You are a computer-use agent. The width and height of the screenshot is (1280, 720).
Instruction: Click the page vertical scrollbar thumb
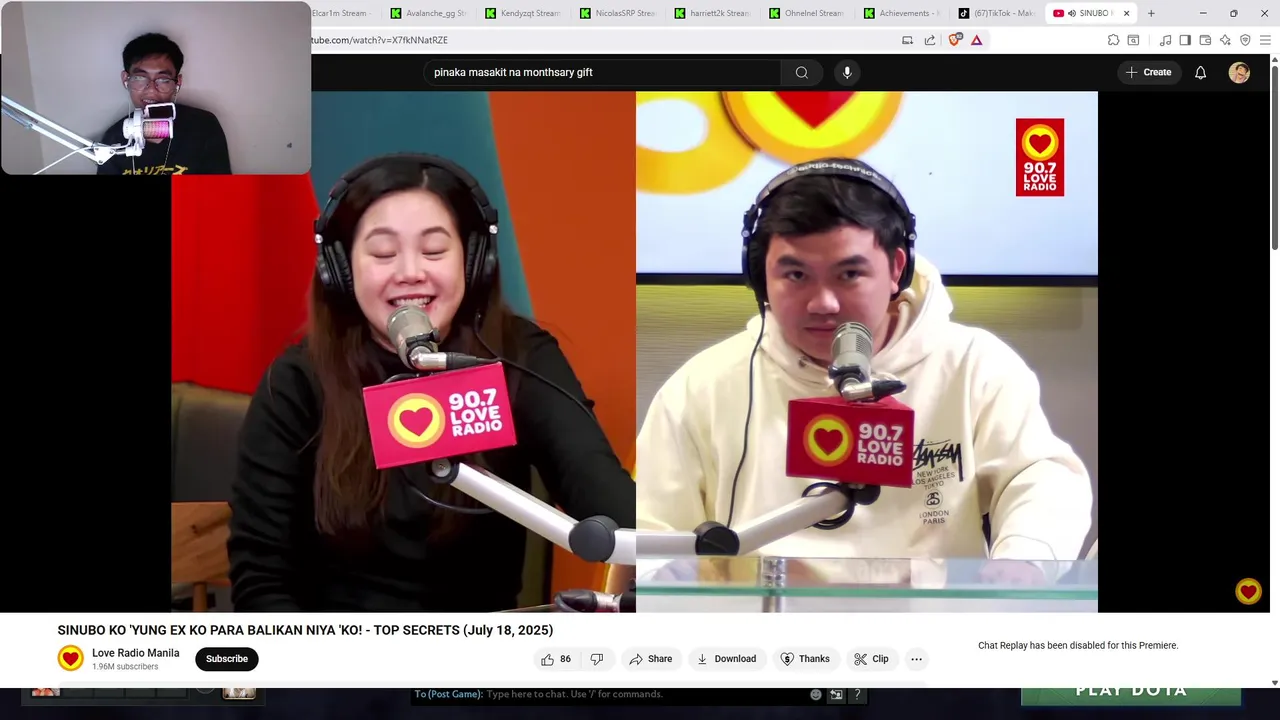pos(1274,156)
